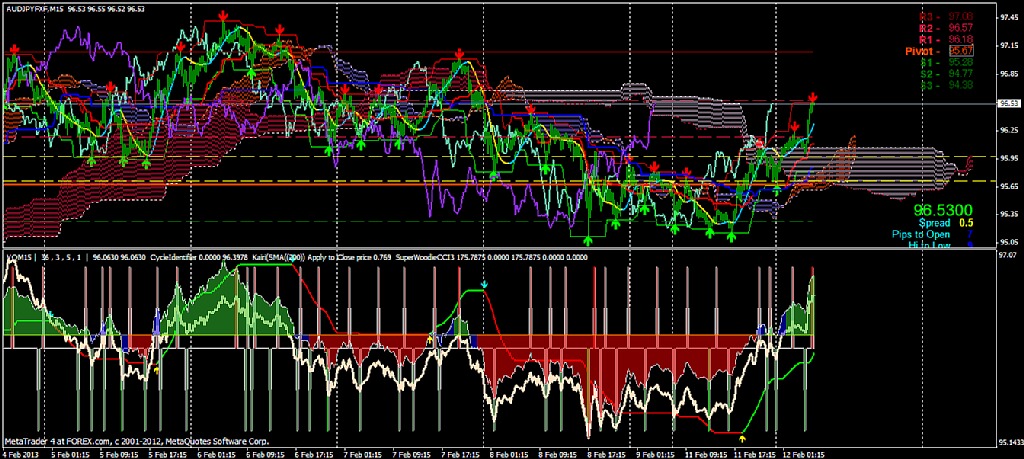Click yellow up arrow at indicator window bottom
The height and width of the screenshot is (459, 1024).
click(741, 437)
